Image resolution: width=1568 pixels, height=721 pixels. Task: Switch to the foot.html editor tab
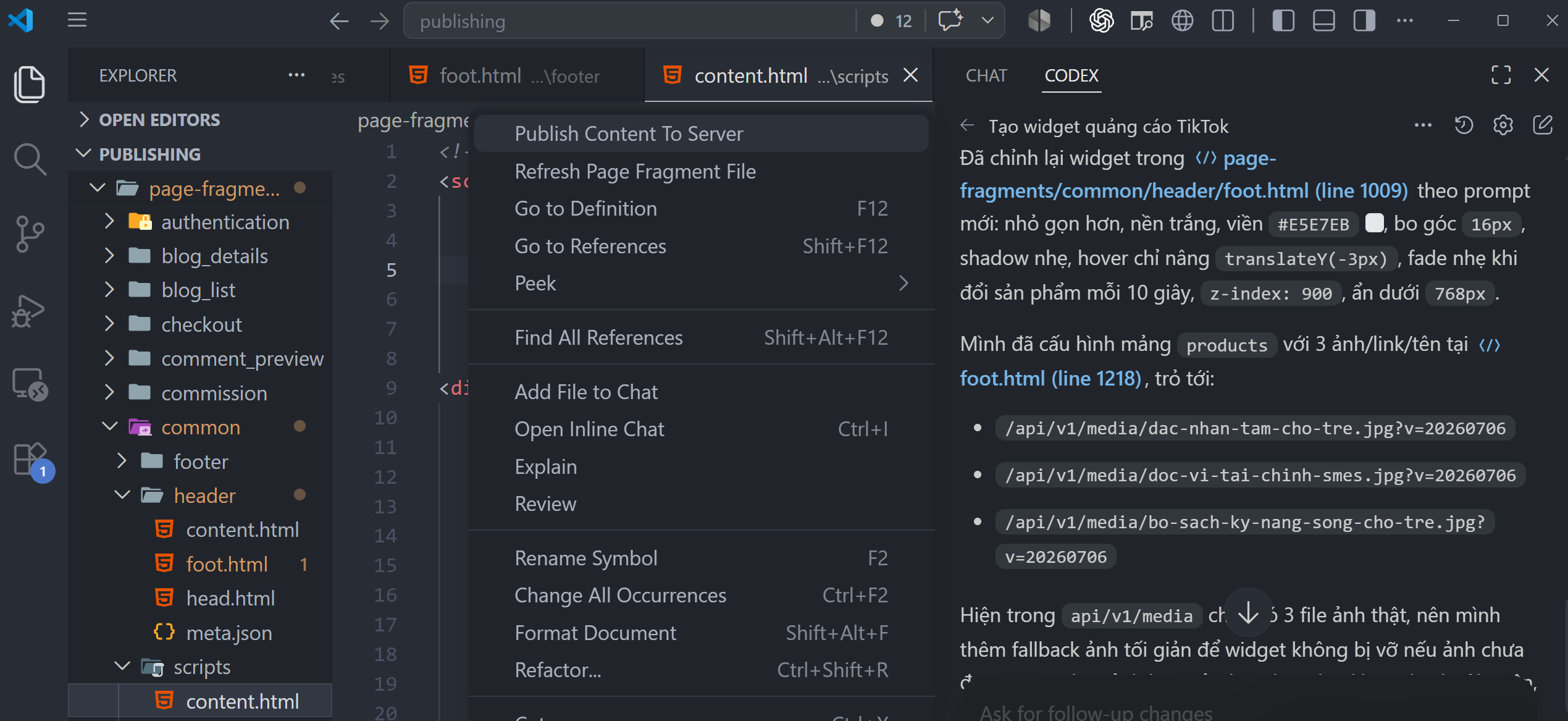click(516, 75)
